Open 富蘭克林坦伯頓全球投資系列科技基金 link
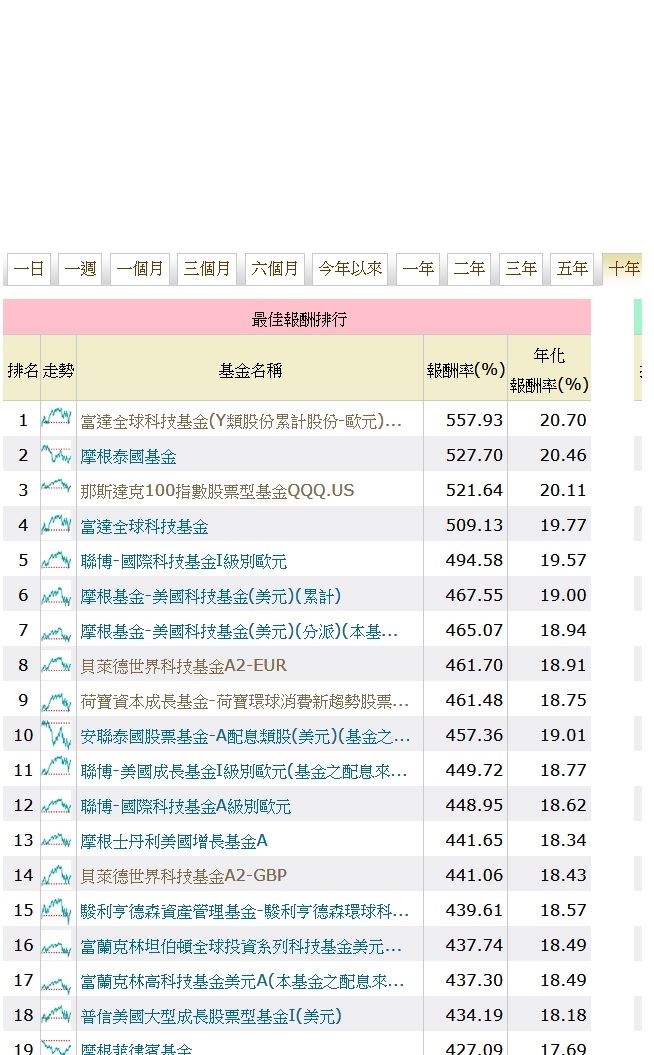This screenshot has width=654, height=1055. point(241,947)
